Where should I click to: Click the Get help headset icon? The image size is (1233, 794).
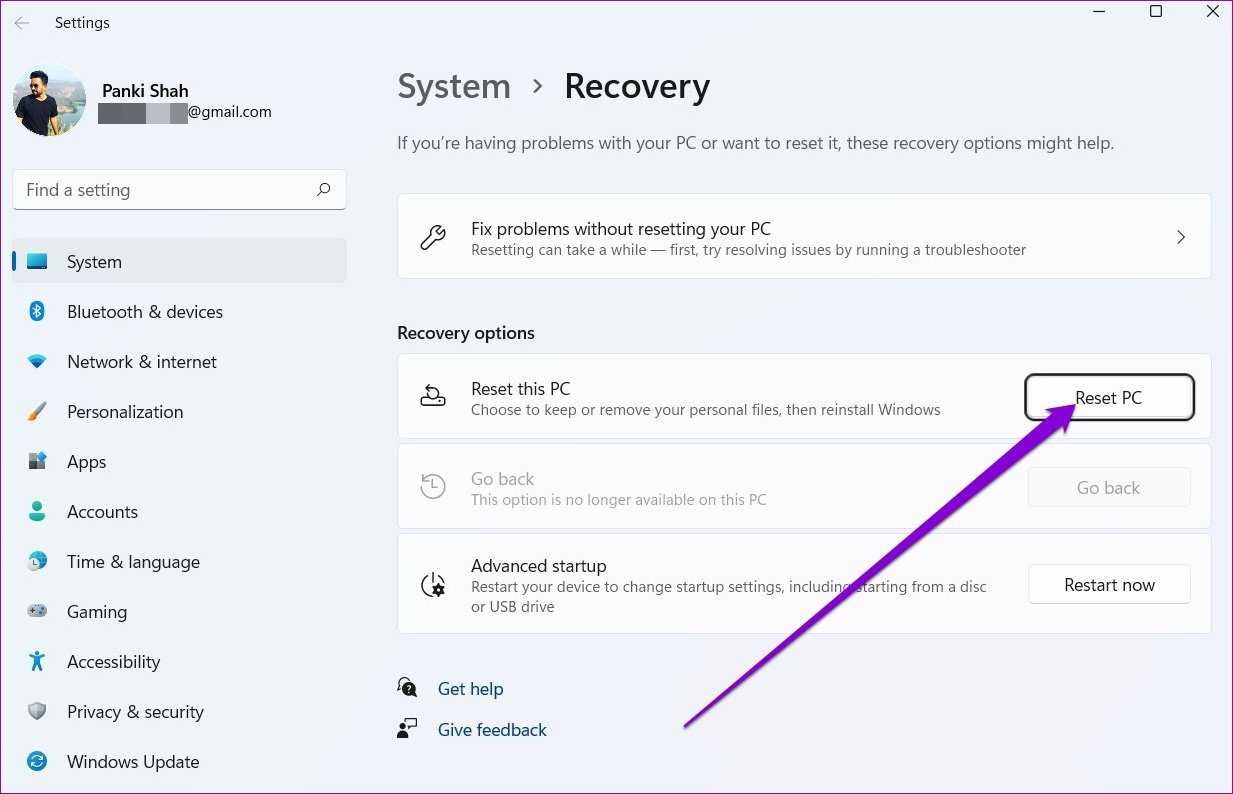[x=407, y=687]
